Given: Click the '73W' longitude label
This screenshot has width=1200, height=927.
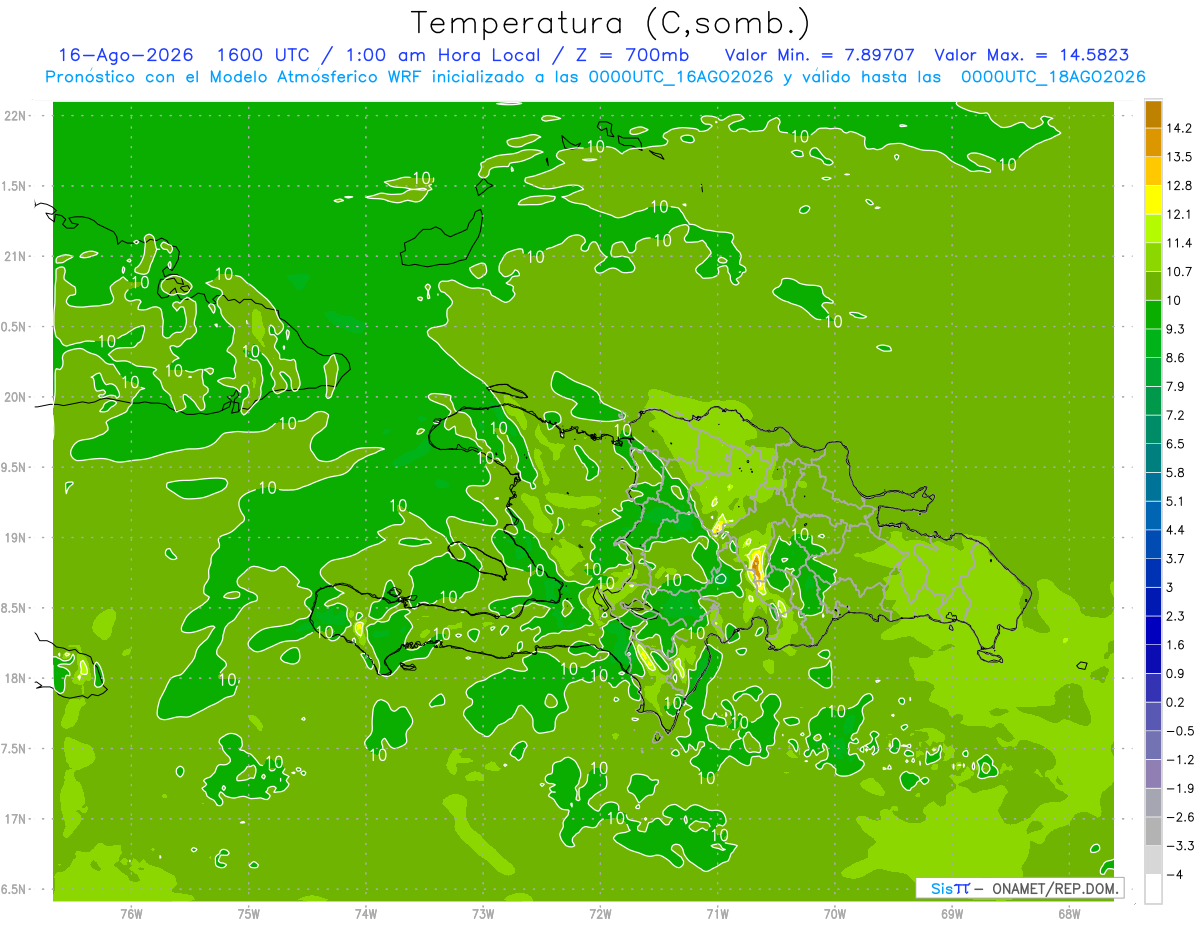Looking at the screenshot, I should [x=483, y=913].
